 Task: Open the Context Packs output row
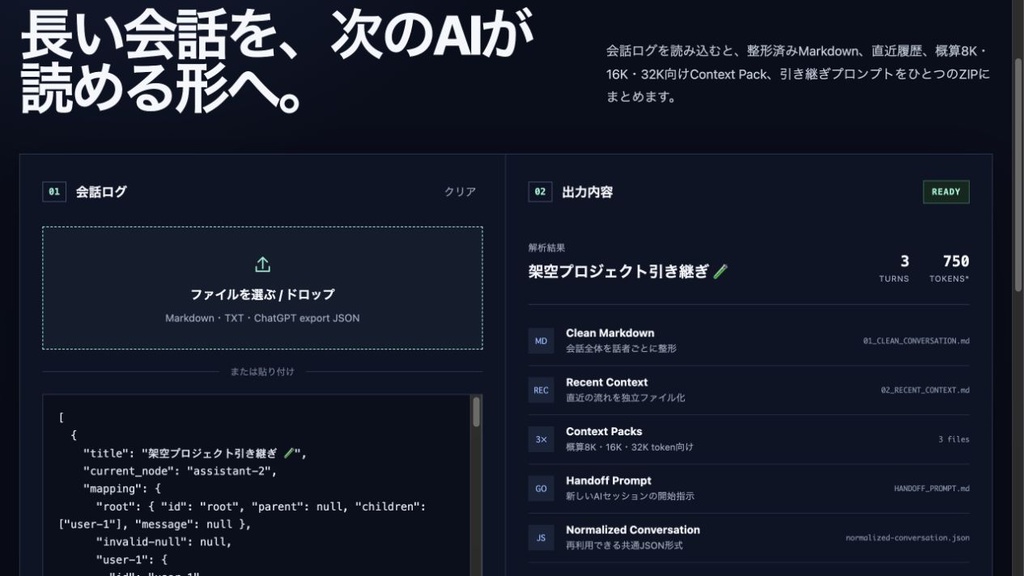pos(748,440)
